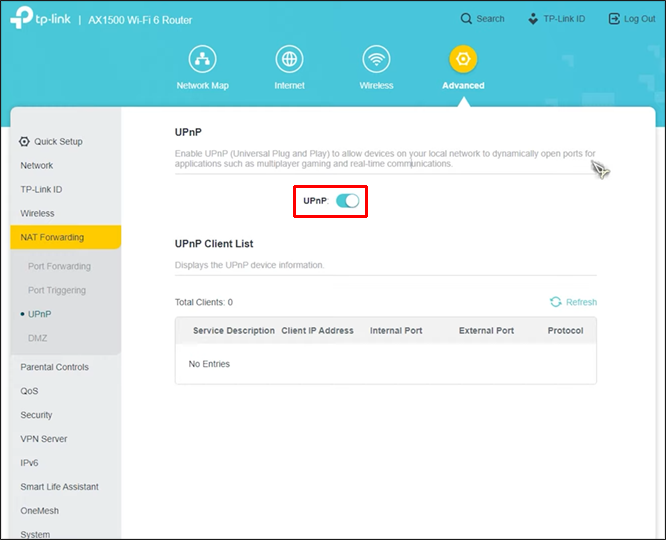The image size is (666, 540).
Task: Open Port Forwarding submenu item
Action: click(59, 266)
